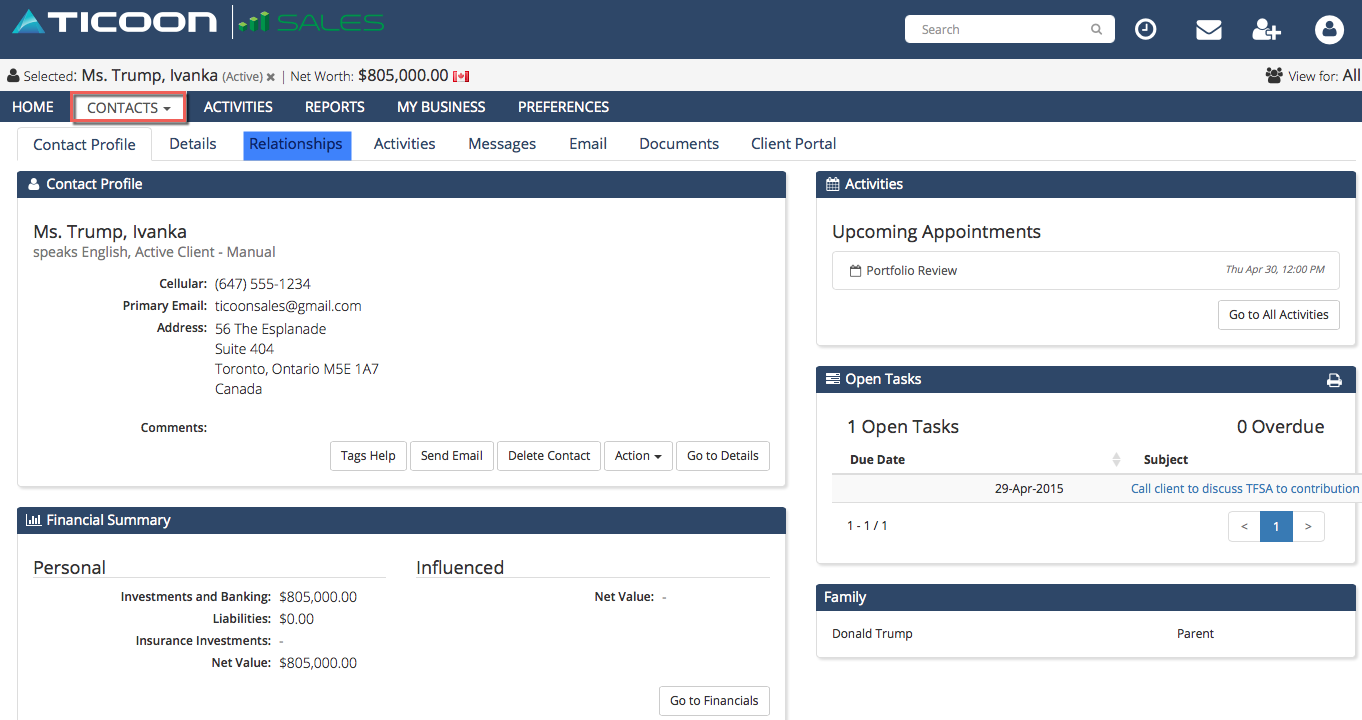
Task: Click the Due Date column header
Action: click(877, 460)
